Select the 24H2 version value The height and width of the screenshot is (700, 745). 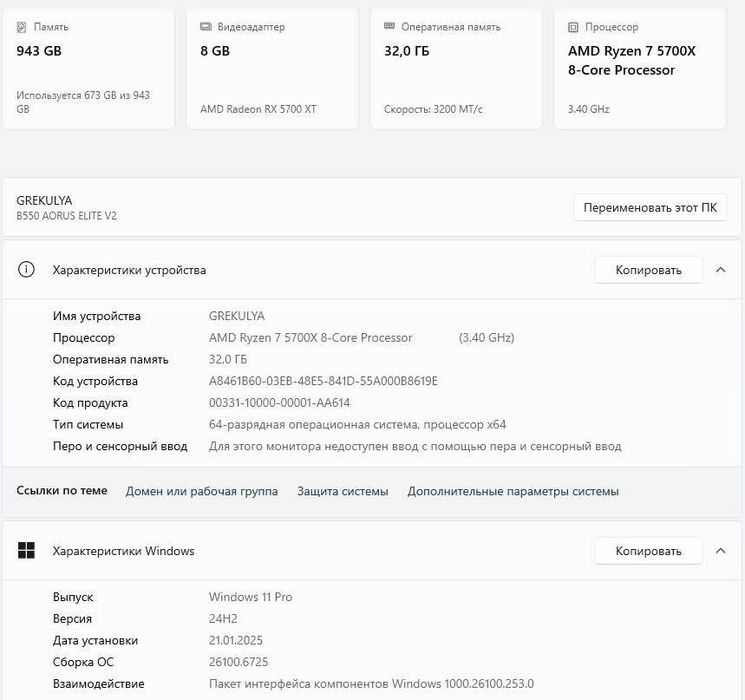coord(223,619)
